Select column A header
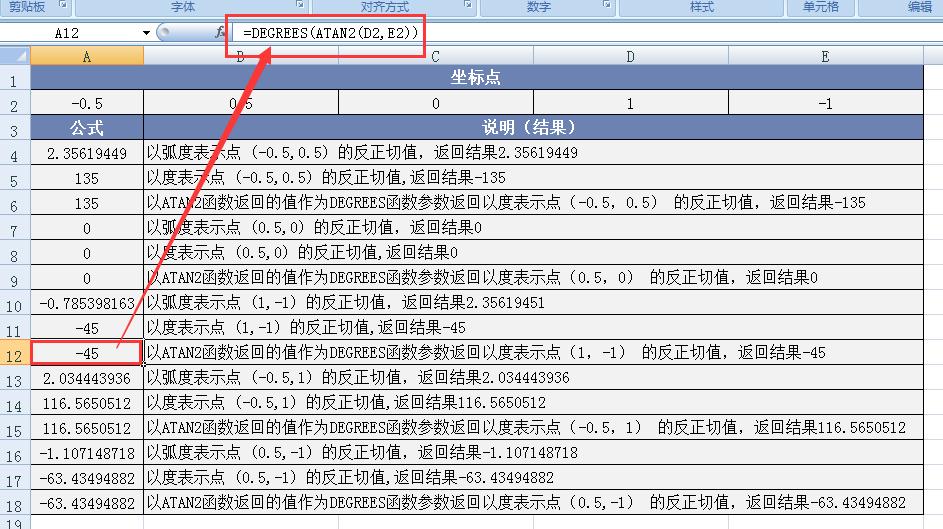943x529 pixels. click(87, 57)
